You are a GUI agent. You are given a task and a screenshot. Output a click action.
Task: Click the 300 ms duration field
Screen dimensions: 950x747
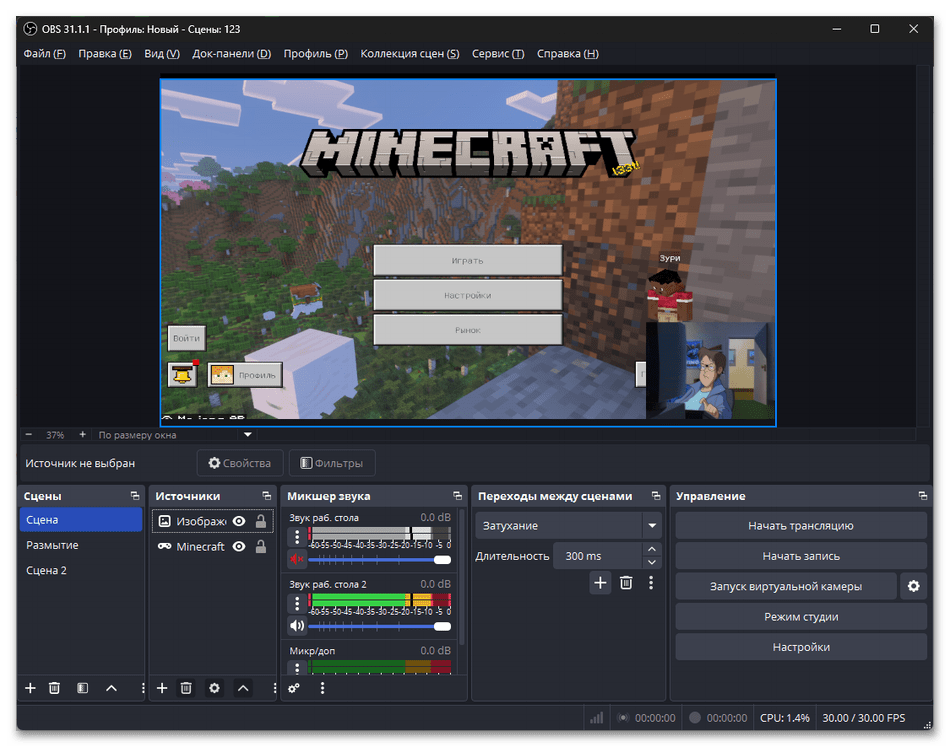point(597,556)
